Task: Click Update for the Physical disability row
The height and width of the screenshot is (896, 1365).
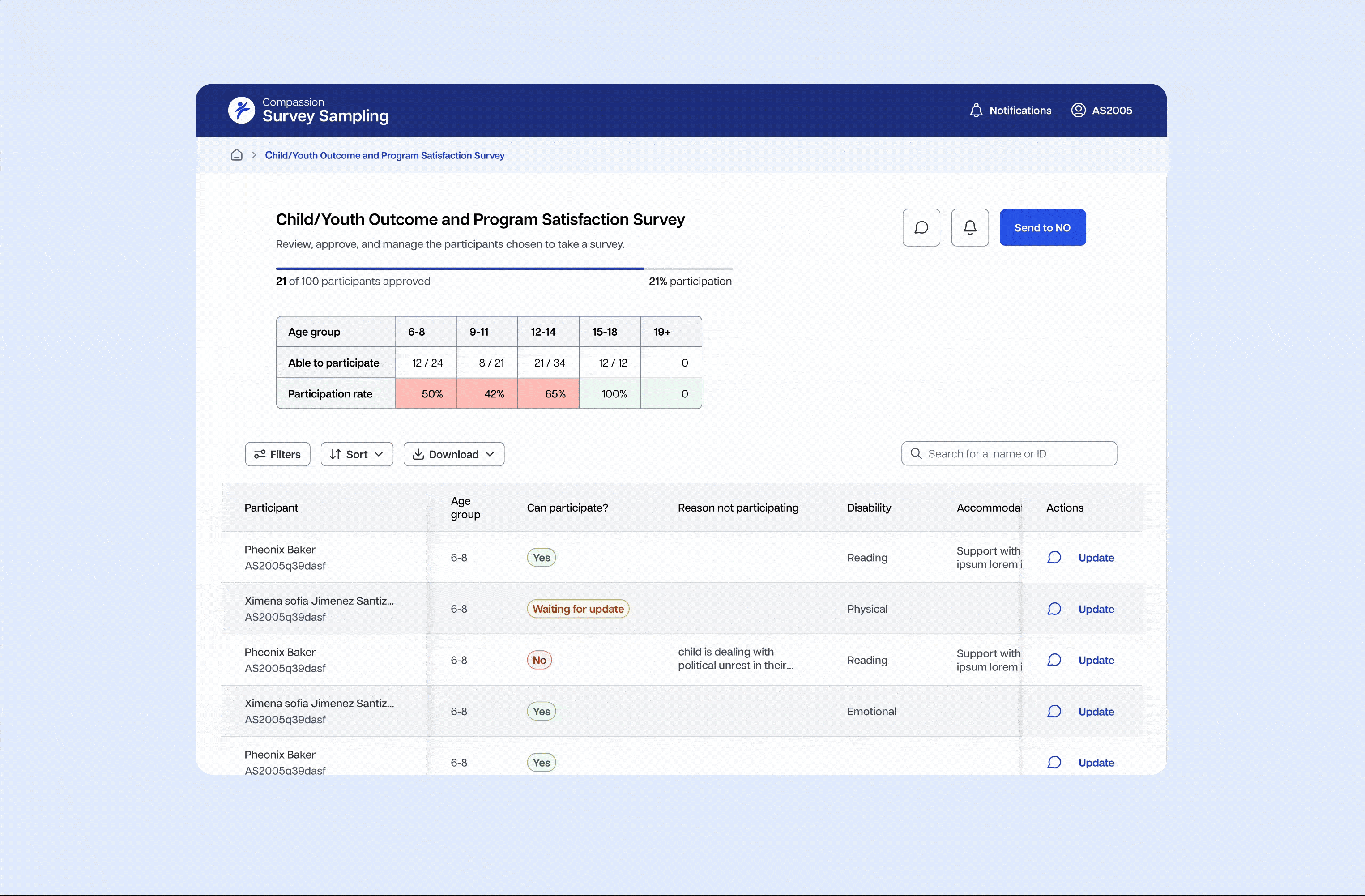Action: (x=1096, y=609)
